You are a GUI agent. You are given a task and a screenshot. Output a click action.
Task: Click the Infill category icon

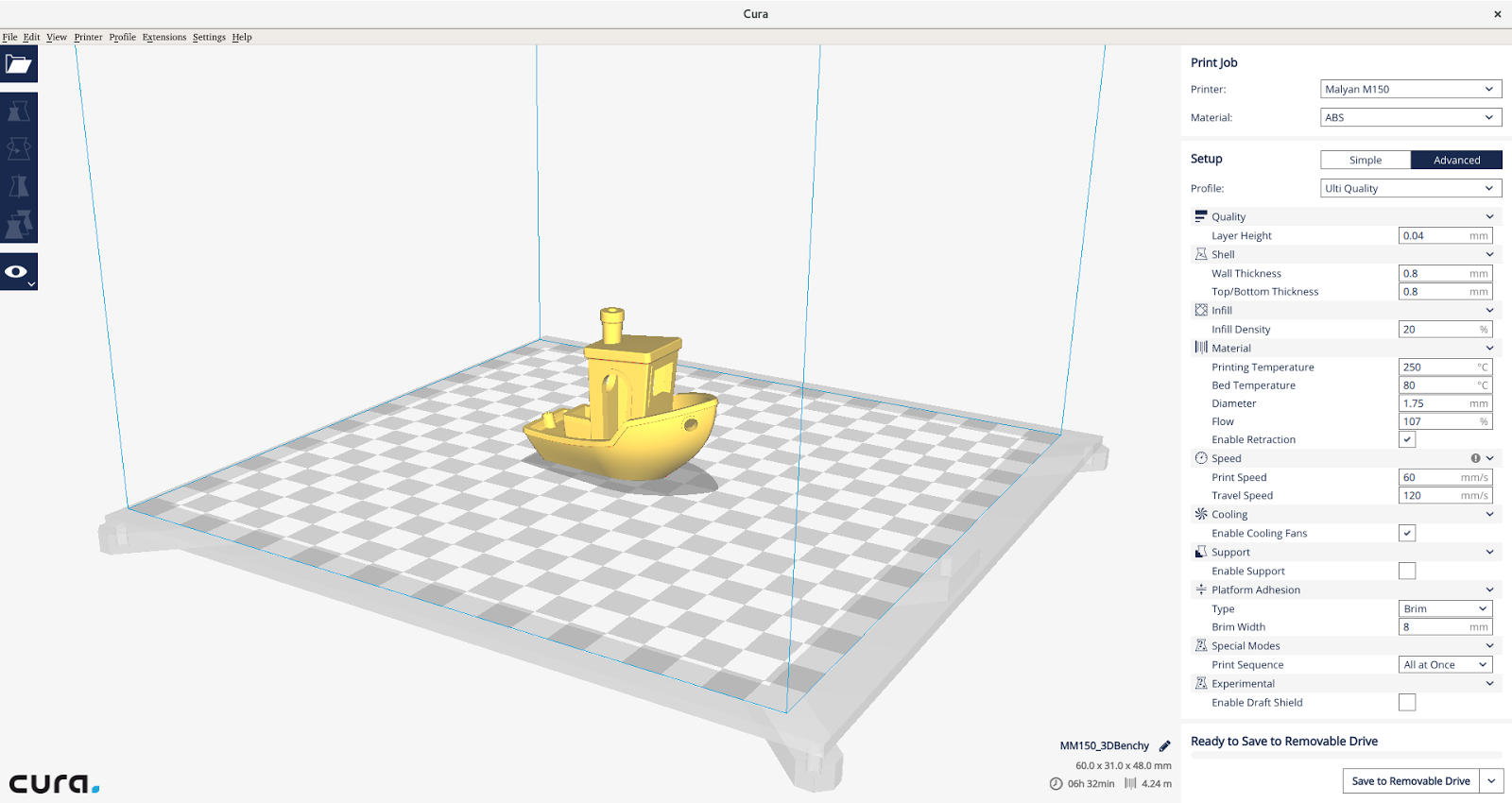[x=1201, y=310]
